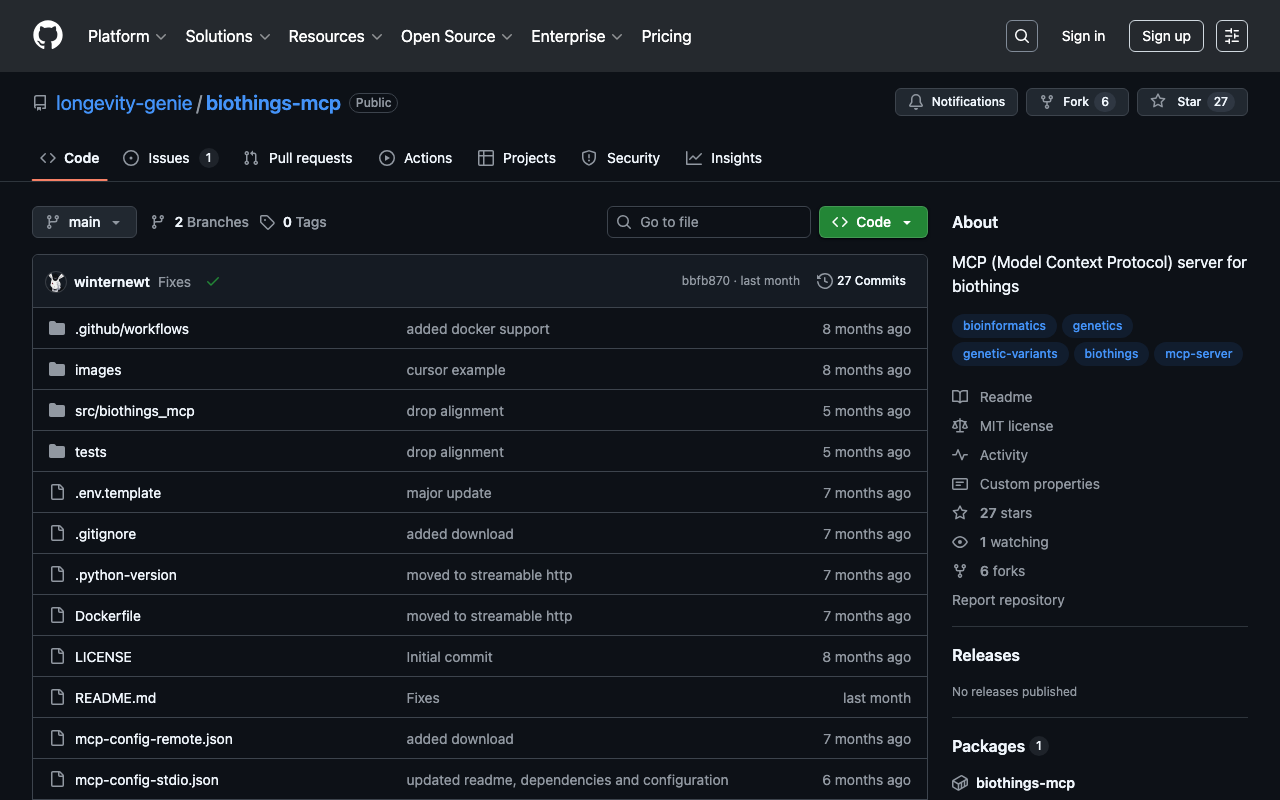This screenshot has width=1280, height=800.
Task: Open the README.md file
Action: [115, 698]
